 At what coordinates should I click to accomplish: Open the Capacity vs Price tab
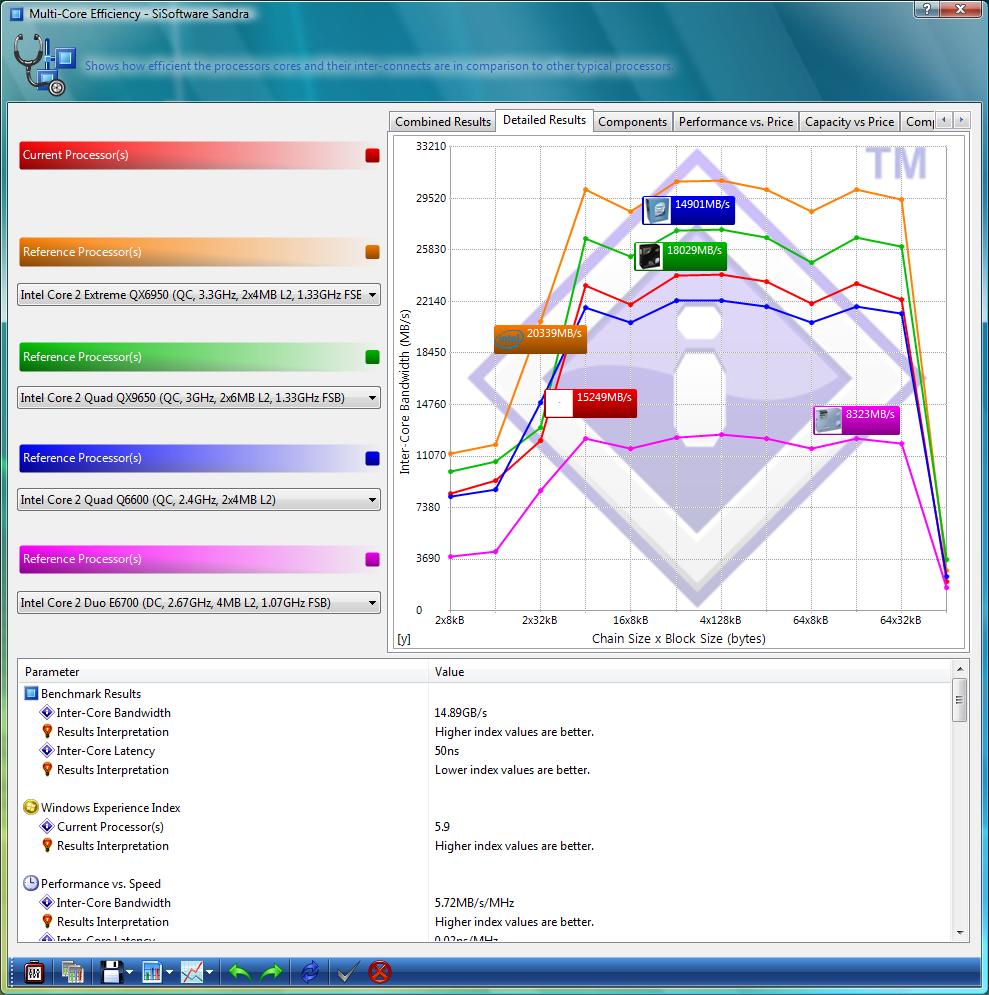click(849, 121)
